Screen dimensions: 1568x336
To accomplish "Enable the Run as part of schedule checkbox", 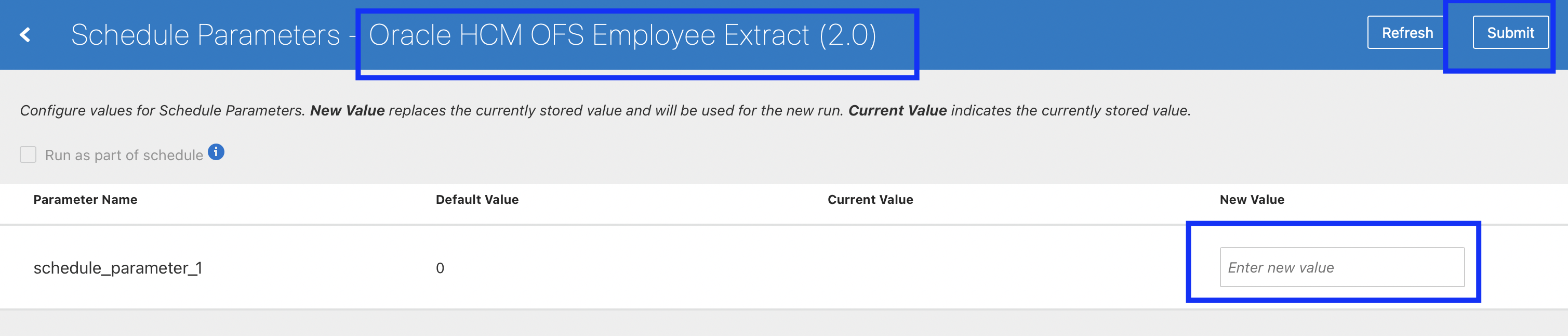I will (28, 154).
